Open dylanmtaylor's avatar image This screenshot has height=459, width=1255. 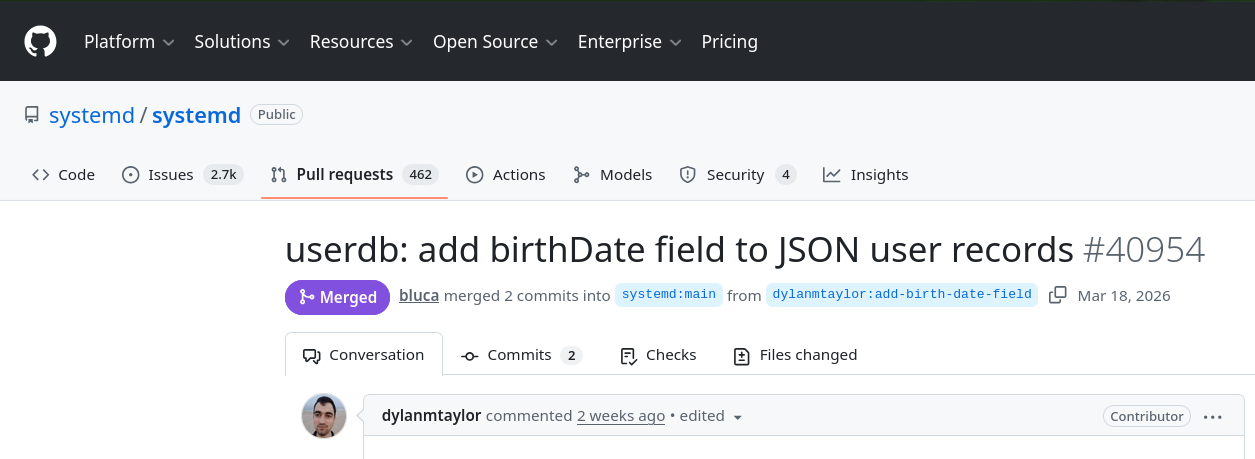pos(324,416)
